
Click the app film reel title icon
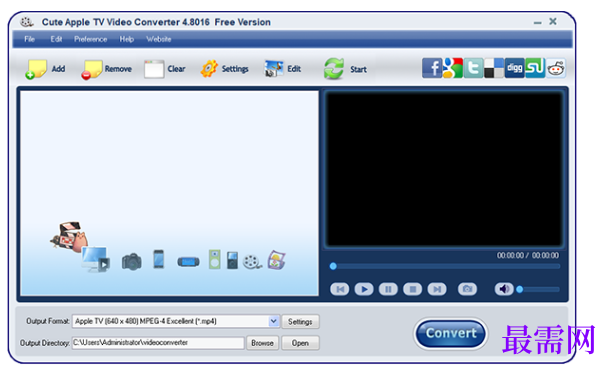tap(27, 22)
